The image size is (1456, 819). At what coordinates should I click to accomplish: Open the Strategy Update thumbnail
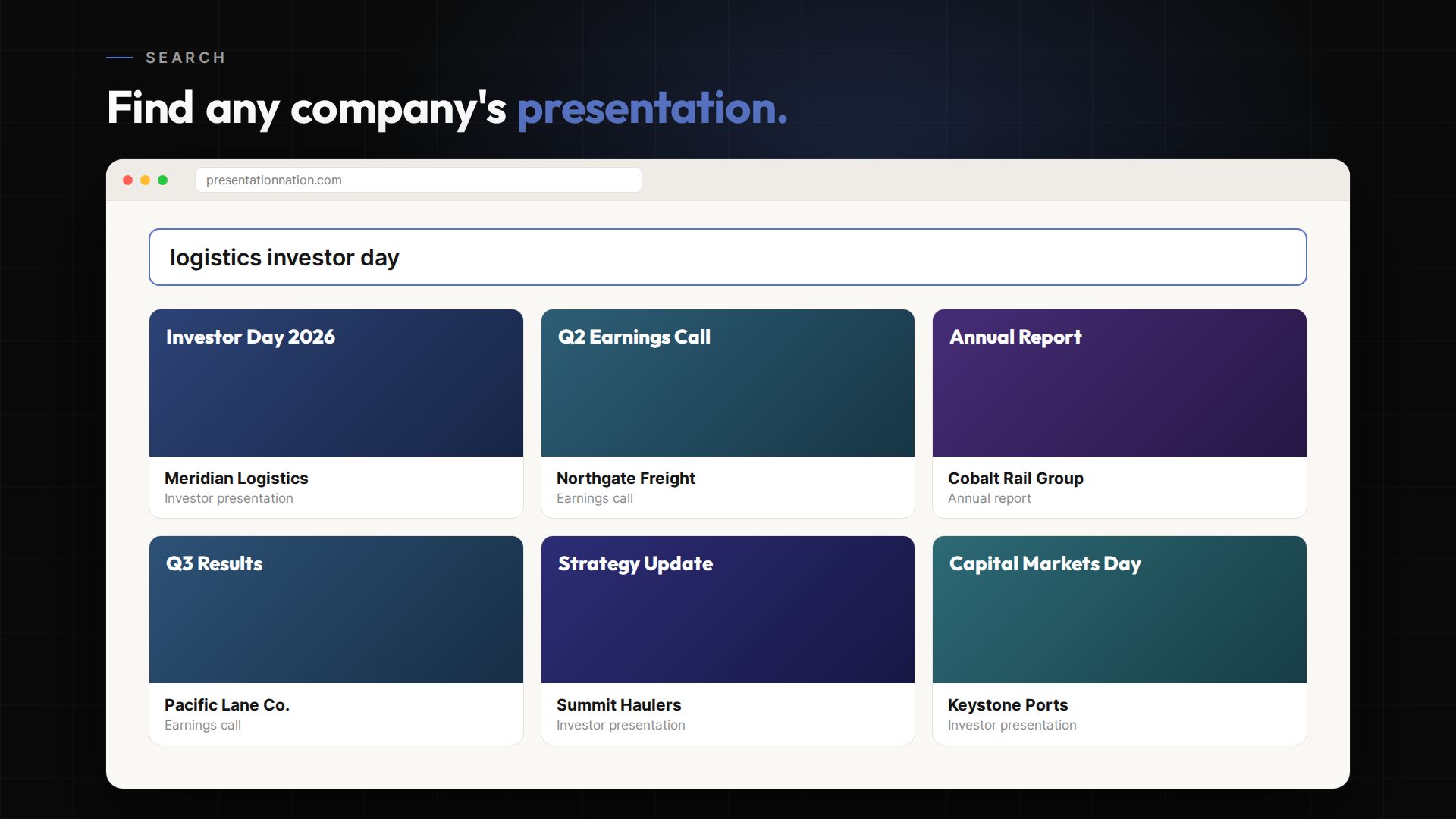728,610
